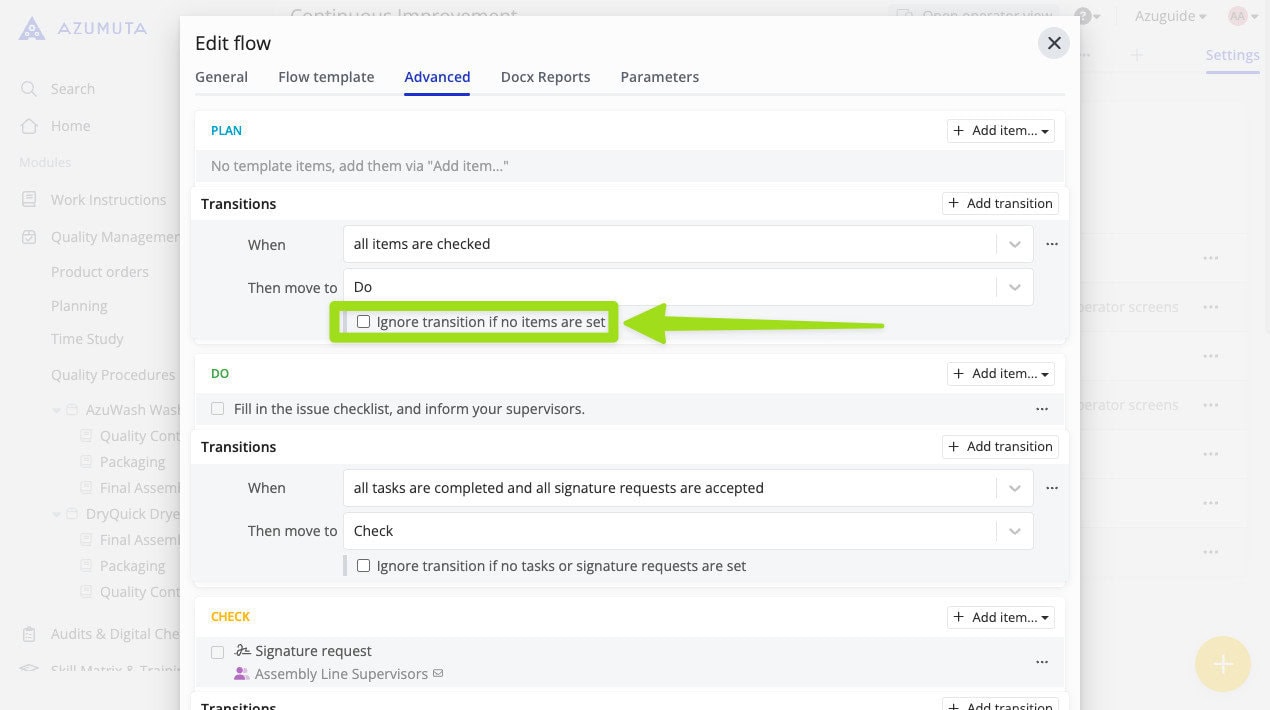1270x710 pixels.
Task: Check Ignore transition if no tasks or signature requests
Action: point(364,566)
